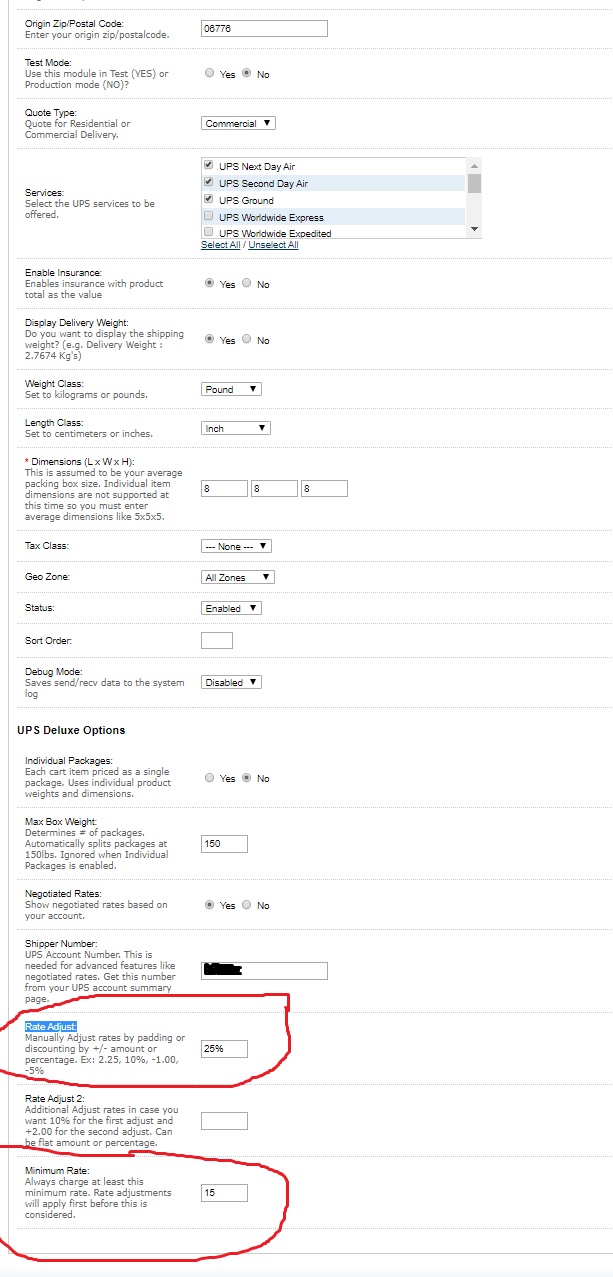
Task: Click the Sort Order input field
Action: pos(217,640)
